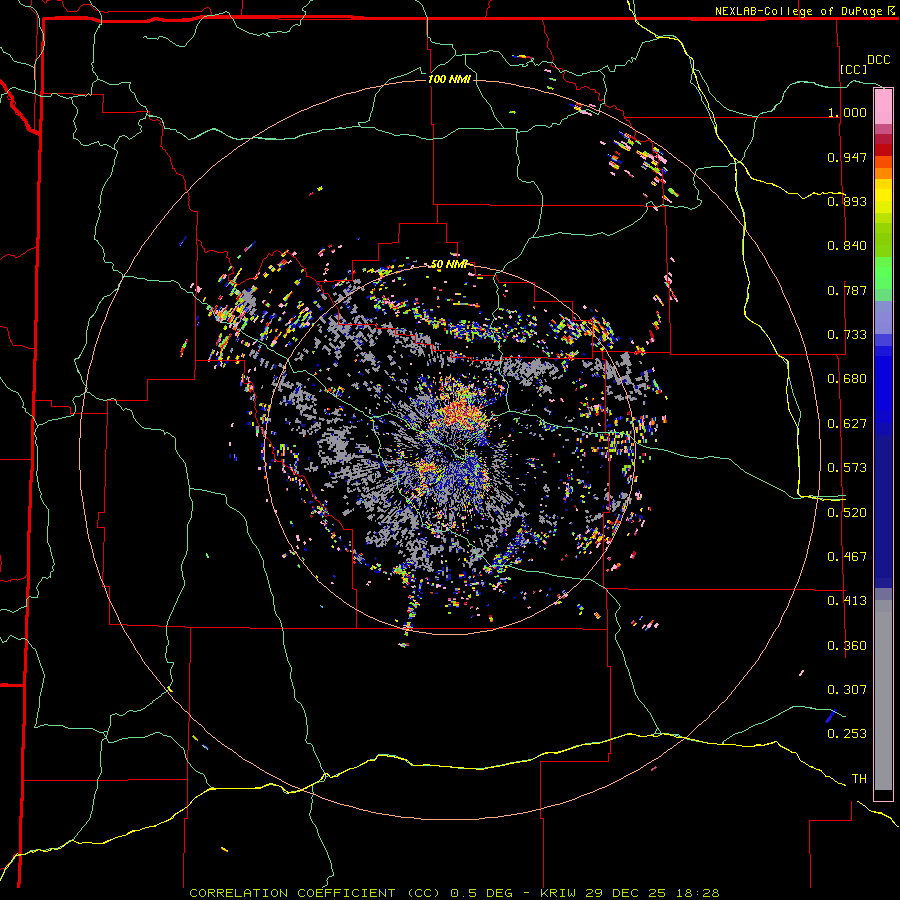The height and width of the screenshot is (900, 900).
Task: Click the DCC label above the legend
Action: [878, 60]
